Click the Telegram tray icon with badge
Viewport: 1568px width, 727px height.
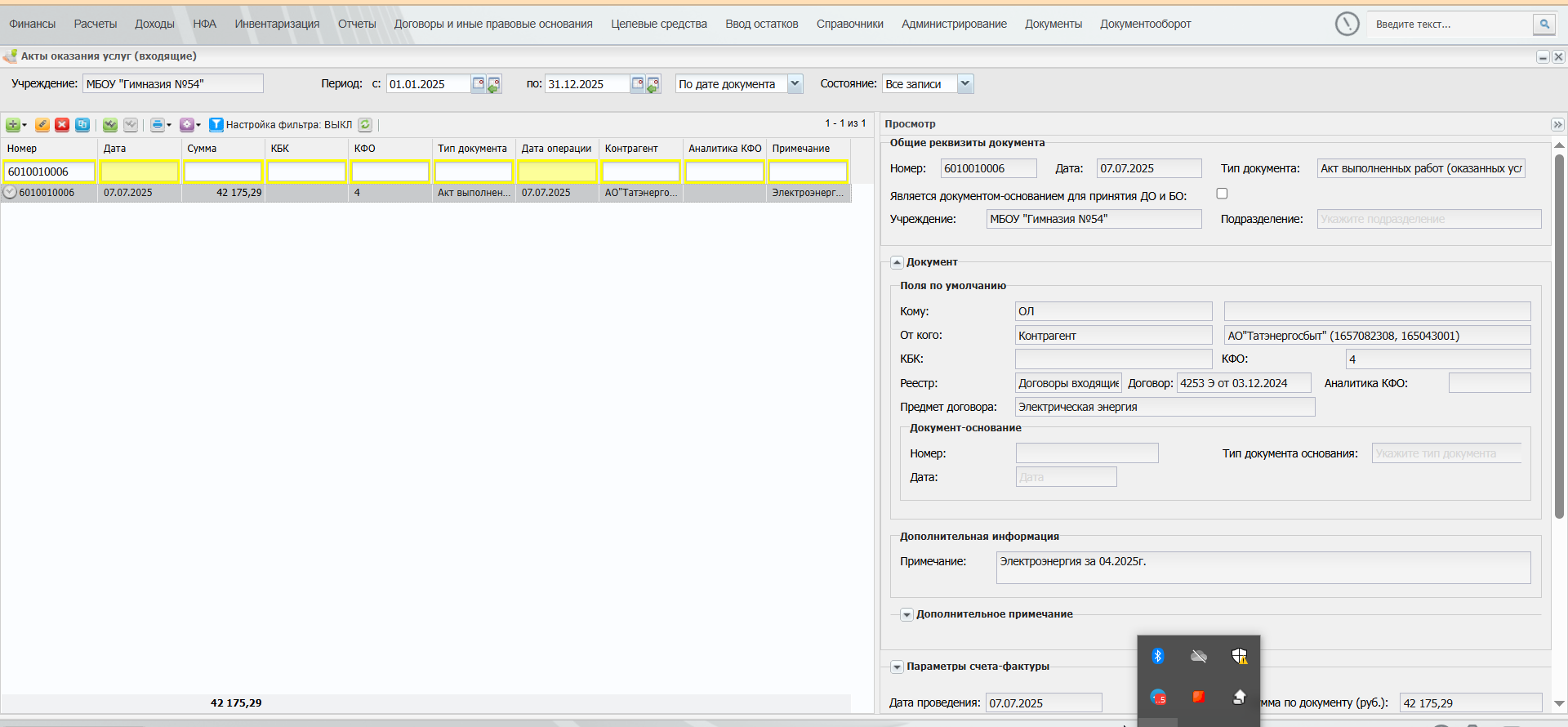coord(1158,697)
